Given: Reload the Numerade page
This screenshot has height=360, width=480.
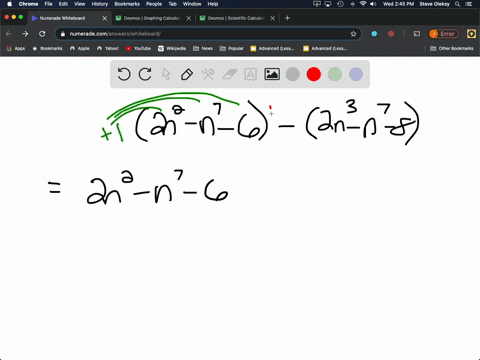Looking at the screenshot, I should [42, 34].
